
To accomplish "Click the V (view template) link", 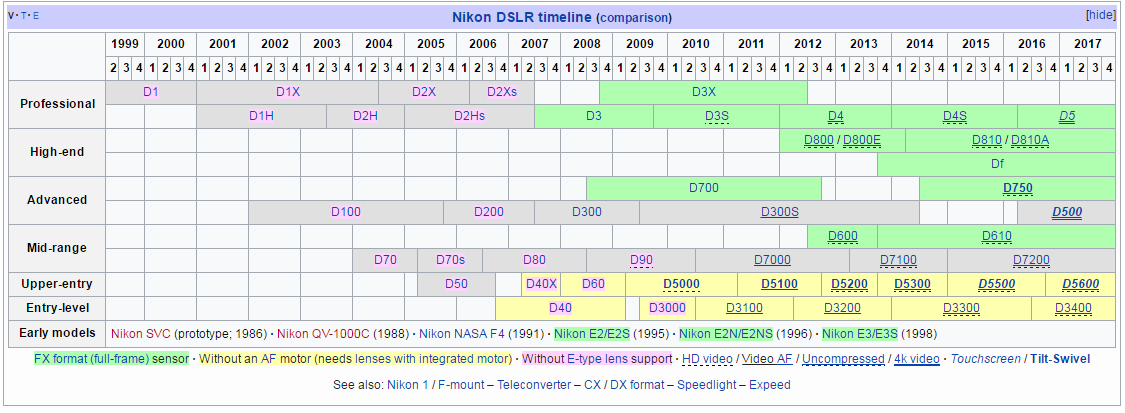I will coord(12,16).
